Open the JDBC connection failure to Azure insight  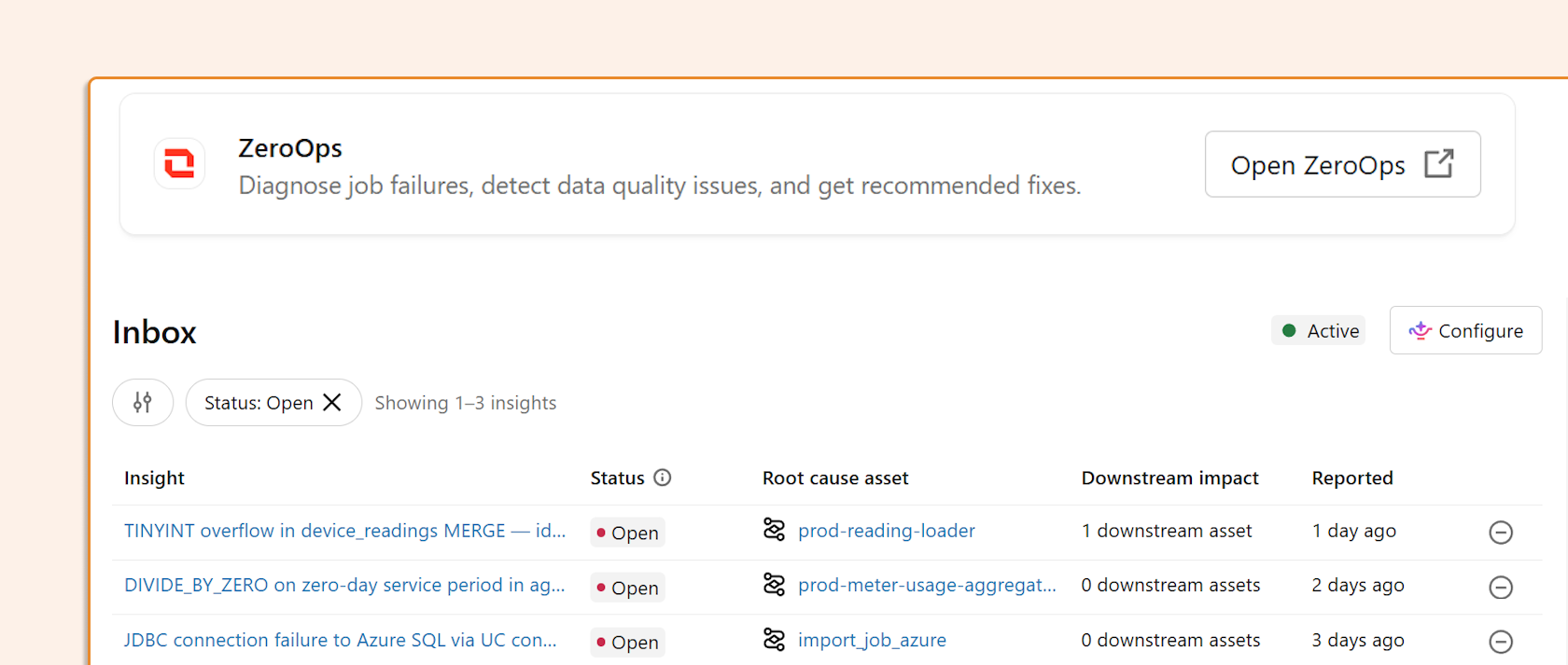tap(340, 640)
